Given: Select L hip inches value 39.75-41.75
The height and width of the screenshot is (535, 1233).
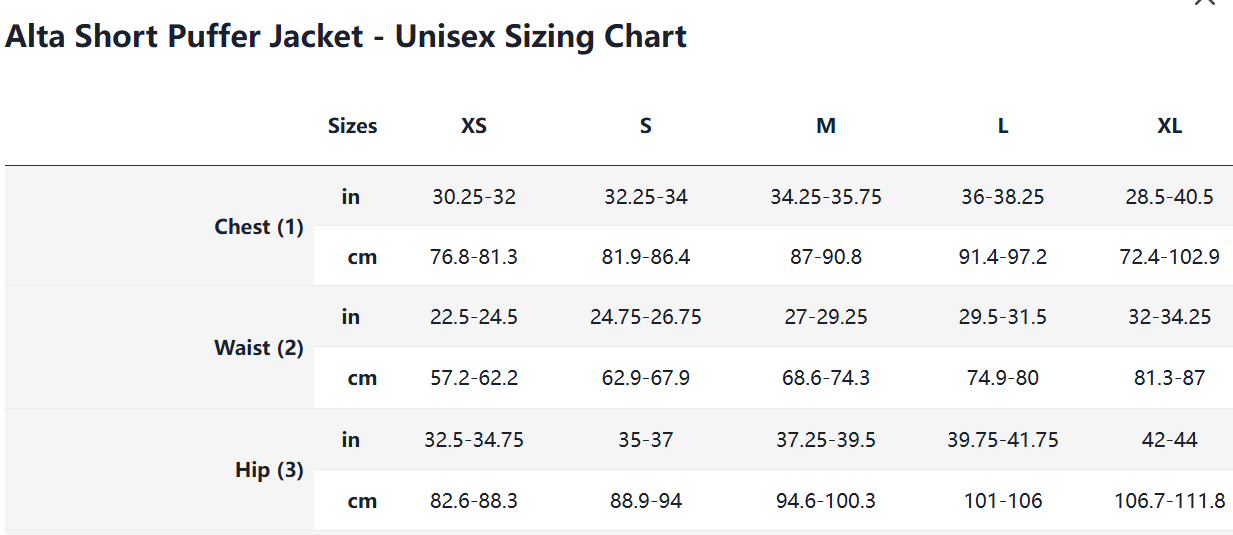Looking at the screenshot, I should (x=1003, y=440).
